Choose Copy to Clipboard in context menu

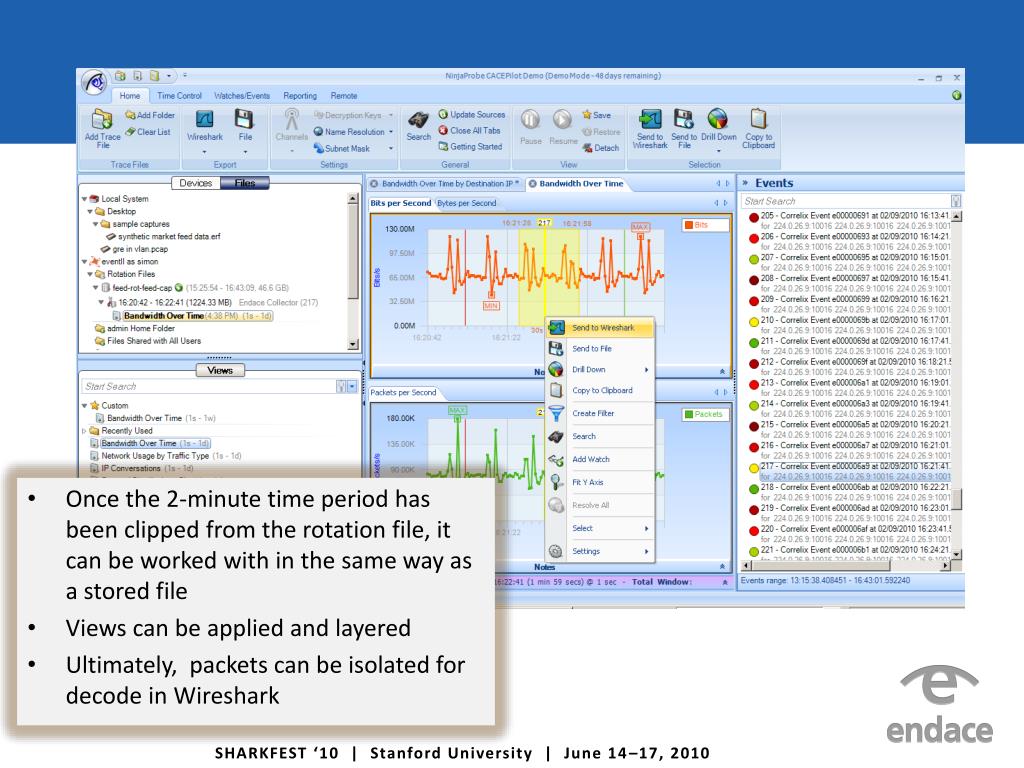(x=600, y=391)
